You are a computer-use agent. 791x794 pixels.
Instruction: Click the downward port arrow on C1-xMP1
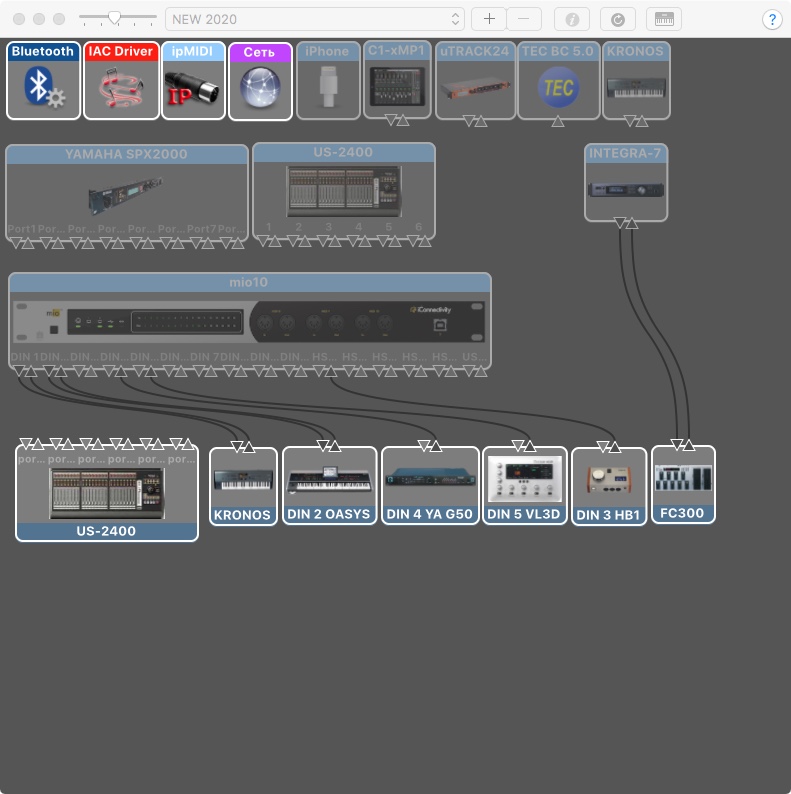[x=391, y=120]
